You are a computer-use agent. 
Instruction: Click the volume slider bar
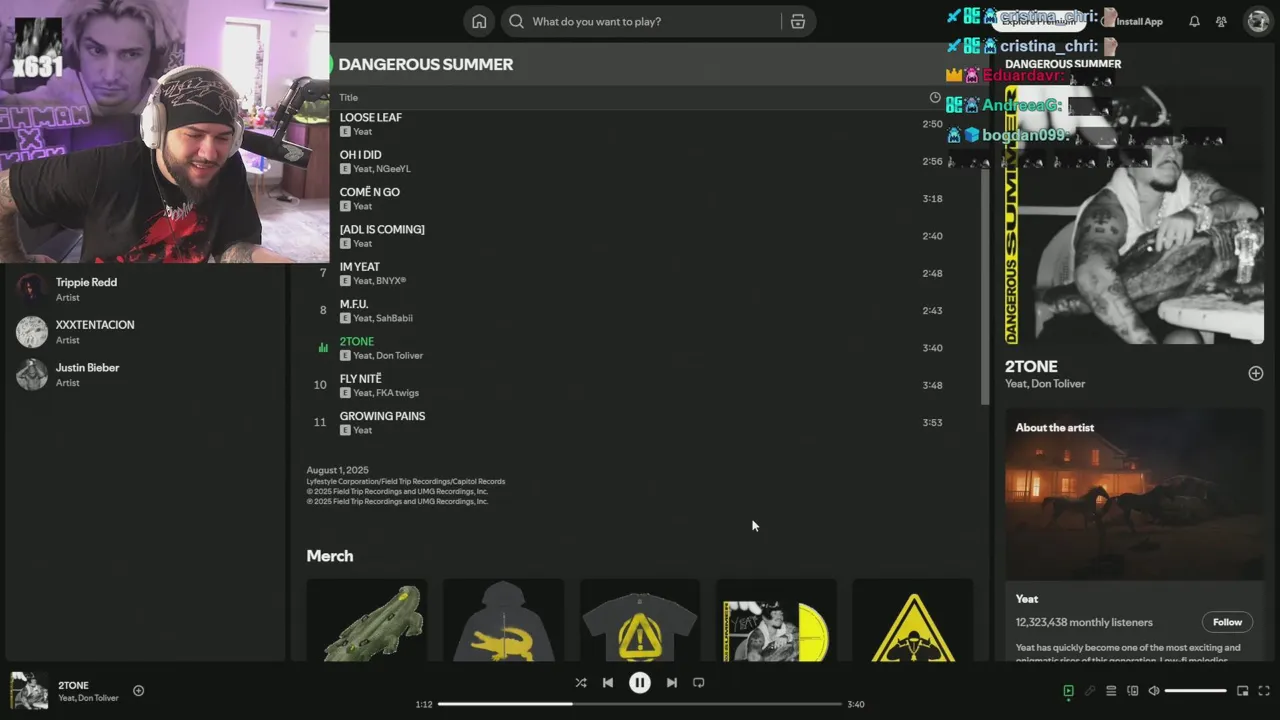coord(1195,690)
